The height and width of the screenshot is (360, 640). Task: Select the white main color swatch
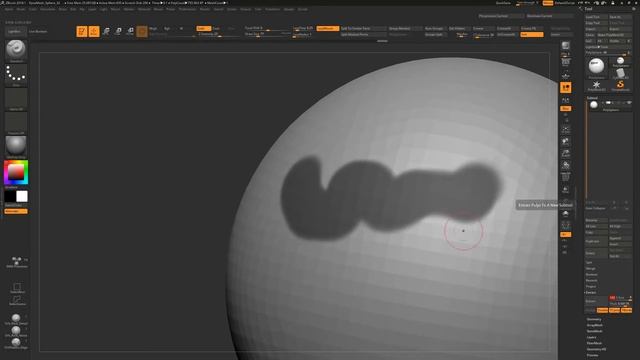tap(22, 196)
